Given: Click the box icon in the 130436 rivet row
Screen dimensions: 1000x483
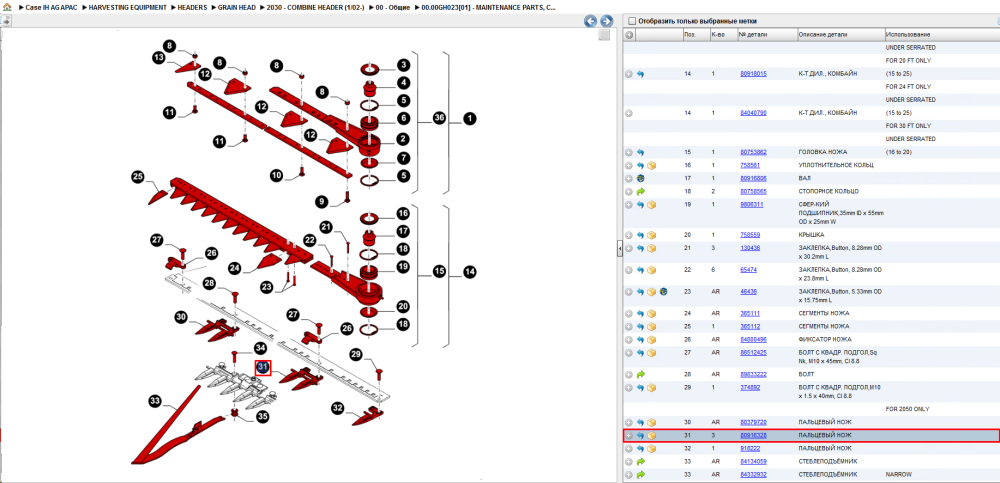Looking at the screenshot, I should (652, 248).
